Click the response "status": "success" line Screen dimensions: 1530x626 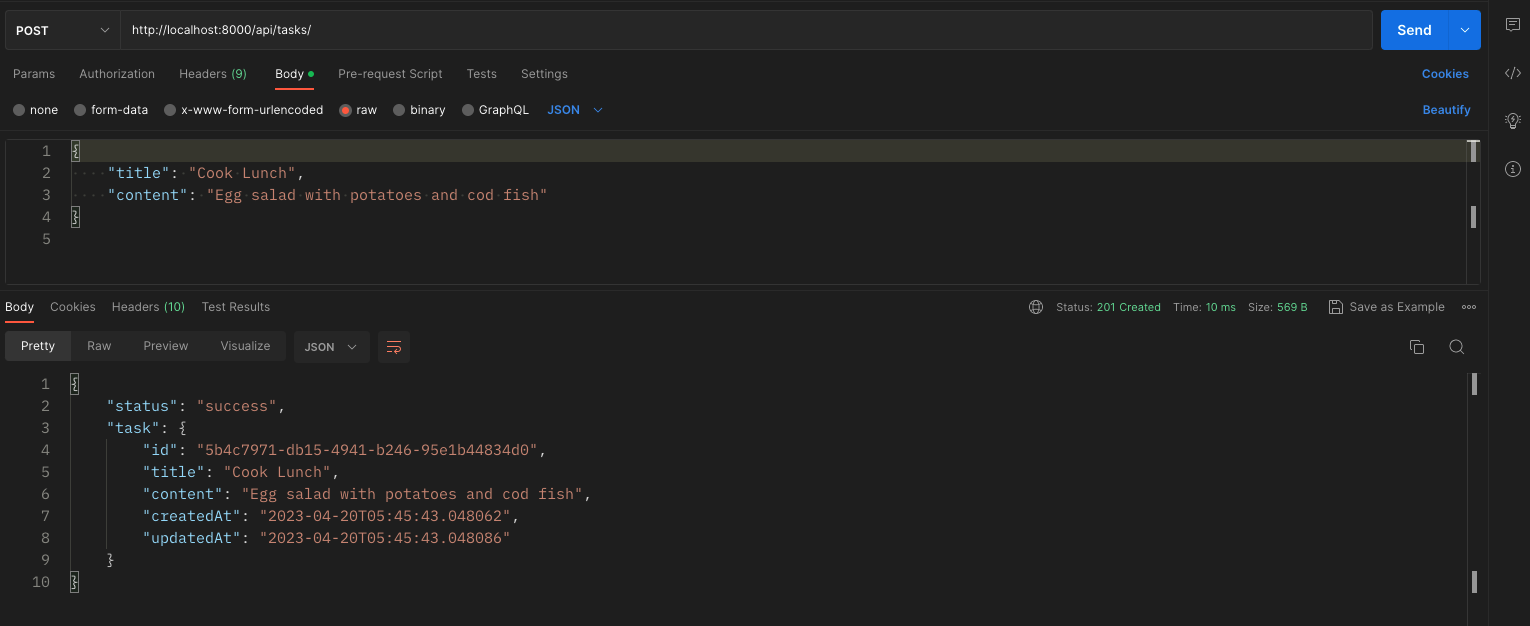[196, 406]
